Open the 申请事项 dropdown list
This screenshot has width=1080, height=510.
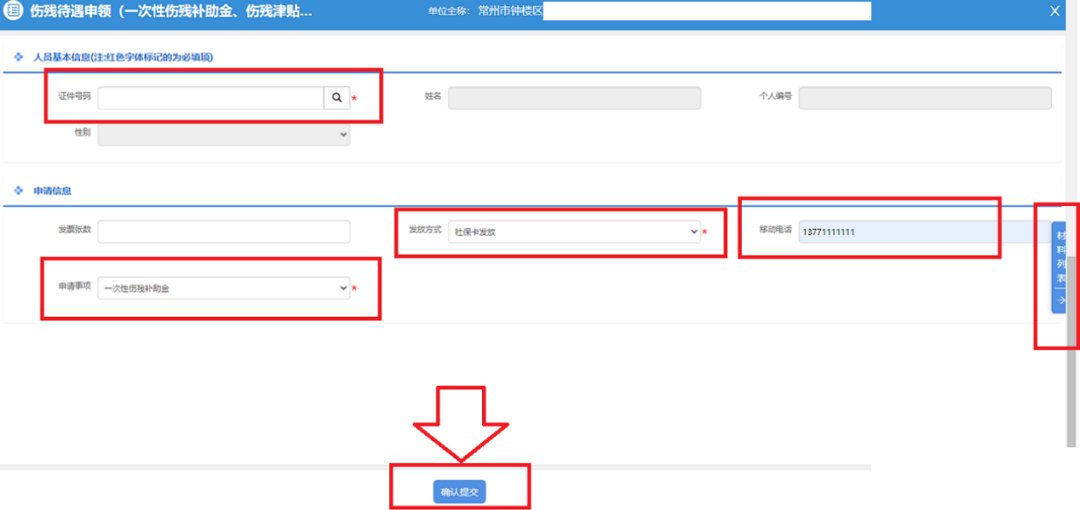(224, 288)
